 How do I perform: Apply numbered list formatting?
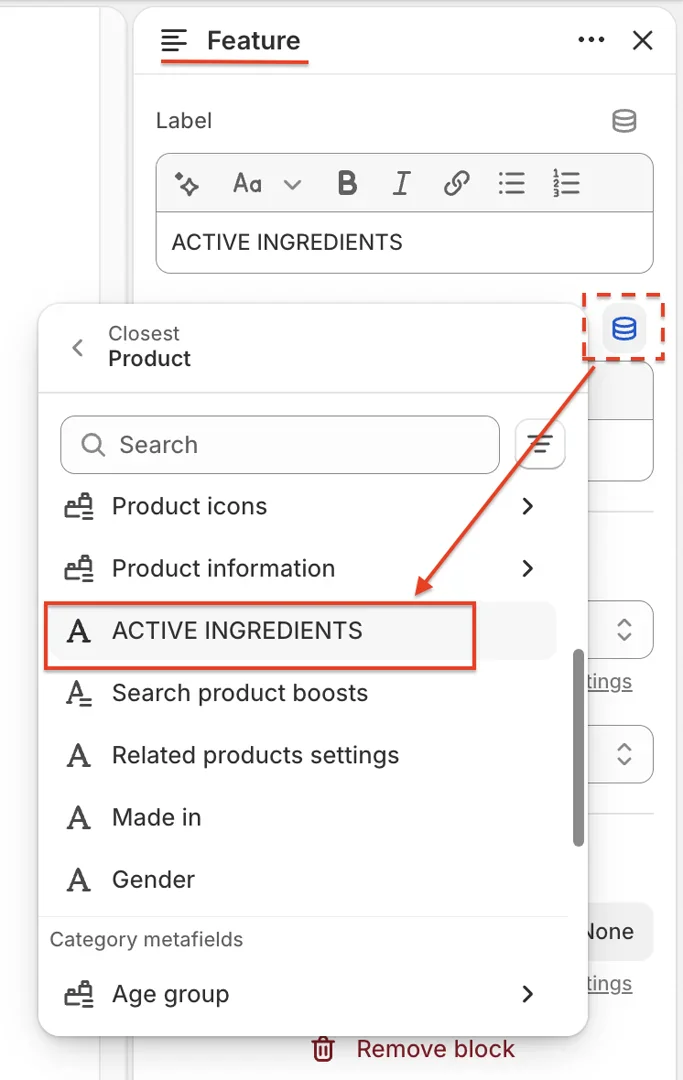(x=566, y=183)
